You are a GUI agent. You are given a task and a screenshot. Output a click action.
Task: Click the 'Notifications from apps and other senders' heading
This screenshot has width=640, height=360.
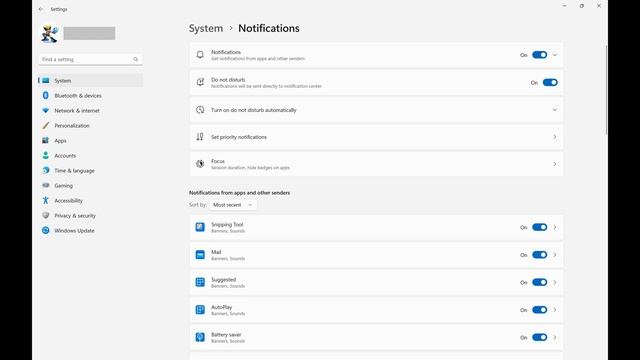[239, 193]
